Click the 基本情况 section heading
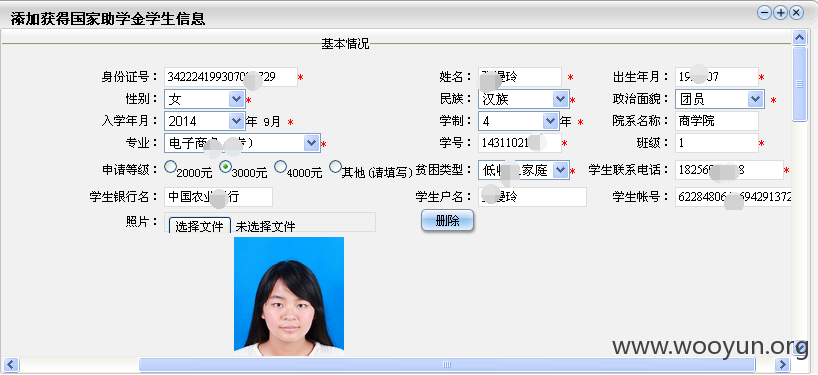The height and width of the screenshot is (375, 818). 345,44
